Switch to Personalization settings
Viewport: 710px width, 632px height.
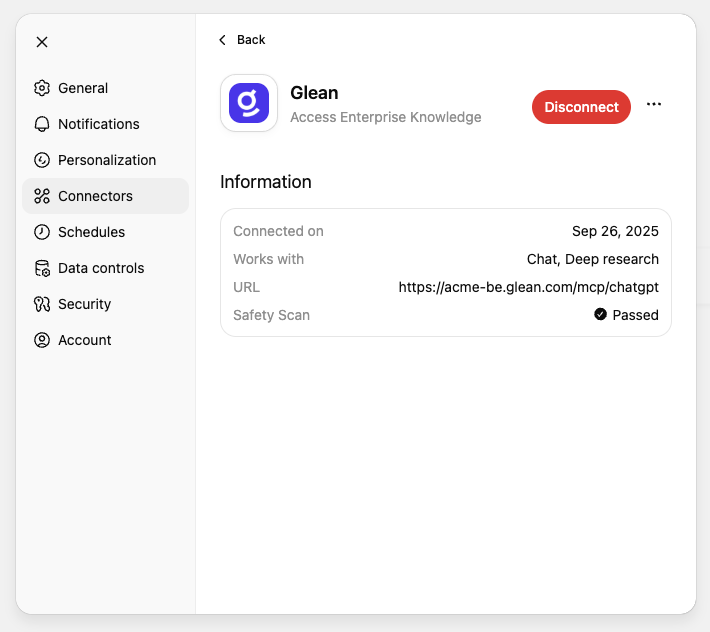[x=107, y=160]
